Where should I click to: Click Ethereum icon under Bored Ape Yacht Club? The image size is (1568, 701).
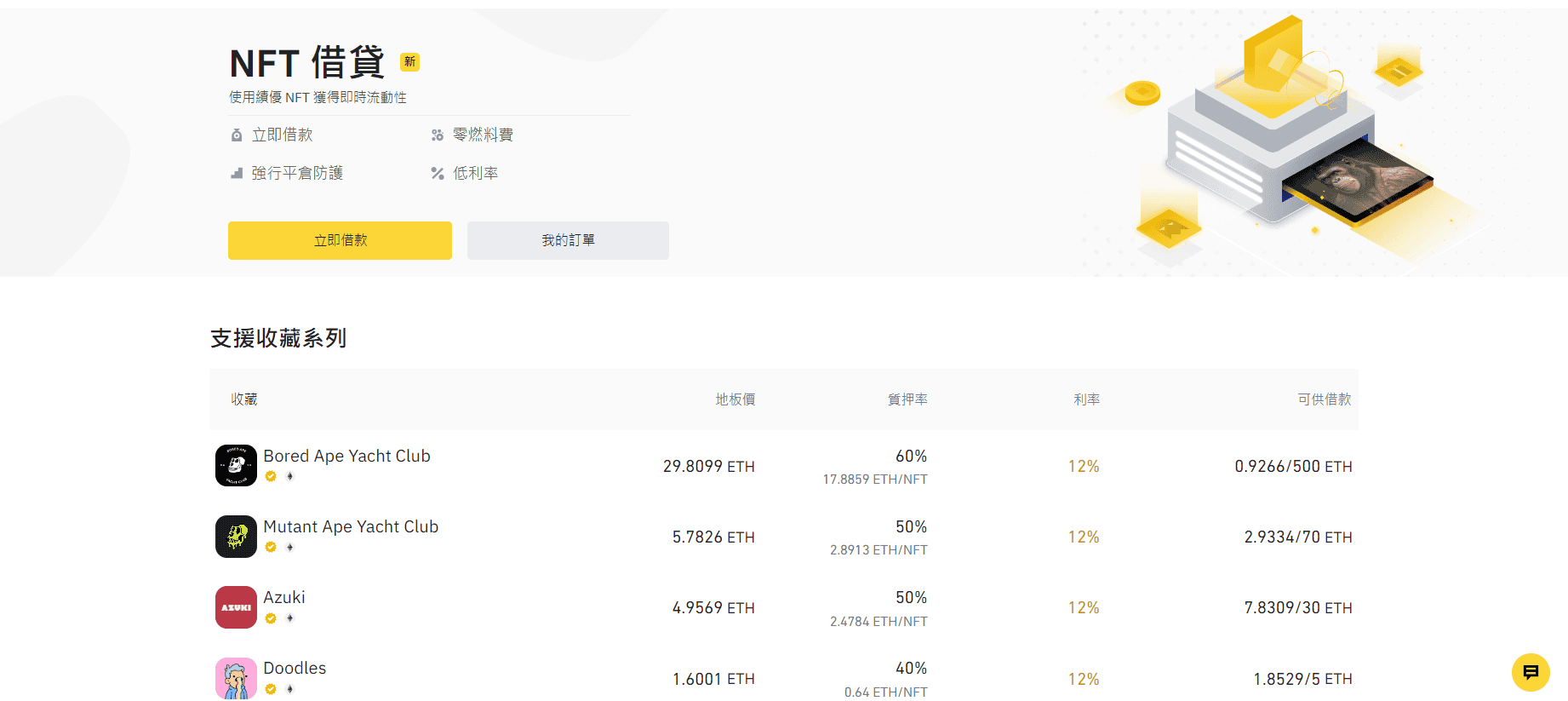(289, 476)
